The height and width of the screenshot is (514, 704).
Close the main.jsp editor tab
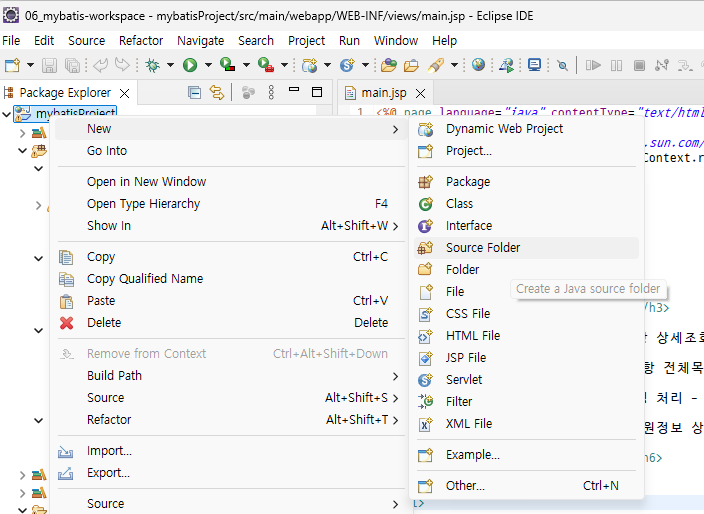tap(421, 93)
